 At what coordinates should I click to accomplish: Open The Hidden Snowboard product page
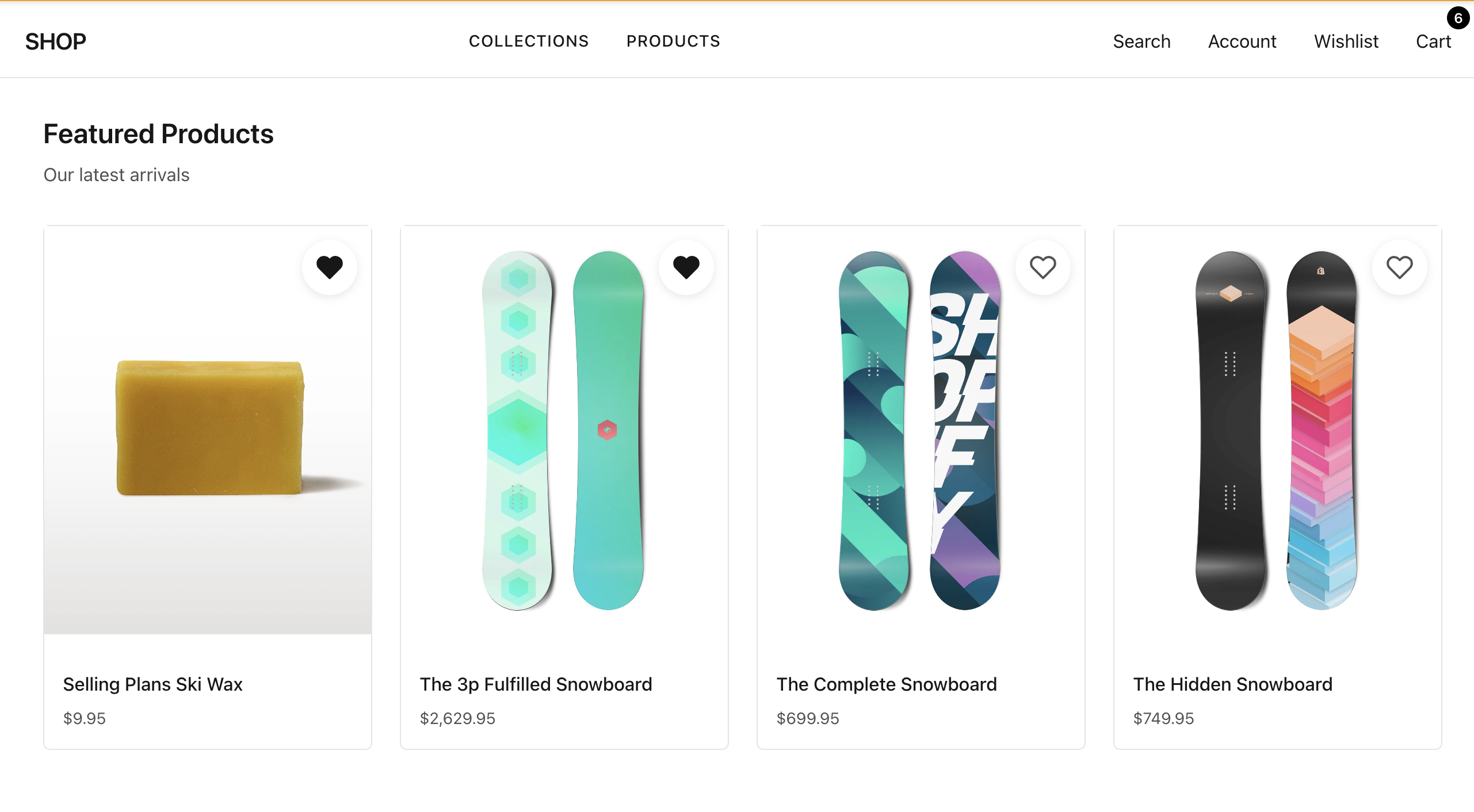point(1232,684)
